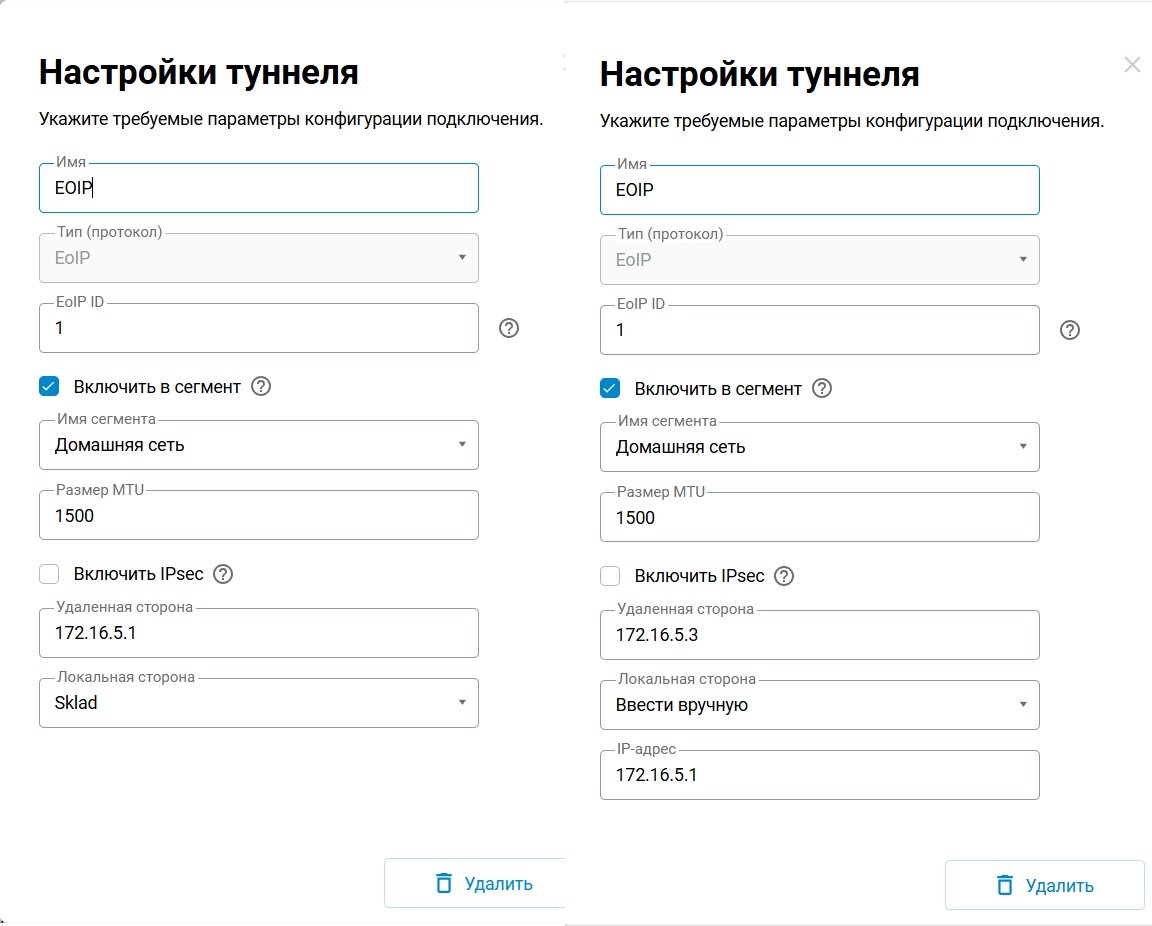Viewport: 1152px width, 926px height.
Task: Click help icon next to right EoIP ID
Action: 1069,330
